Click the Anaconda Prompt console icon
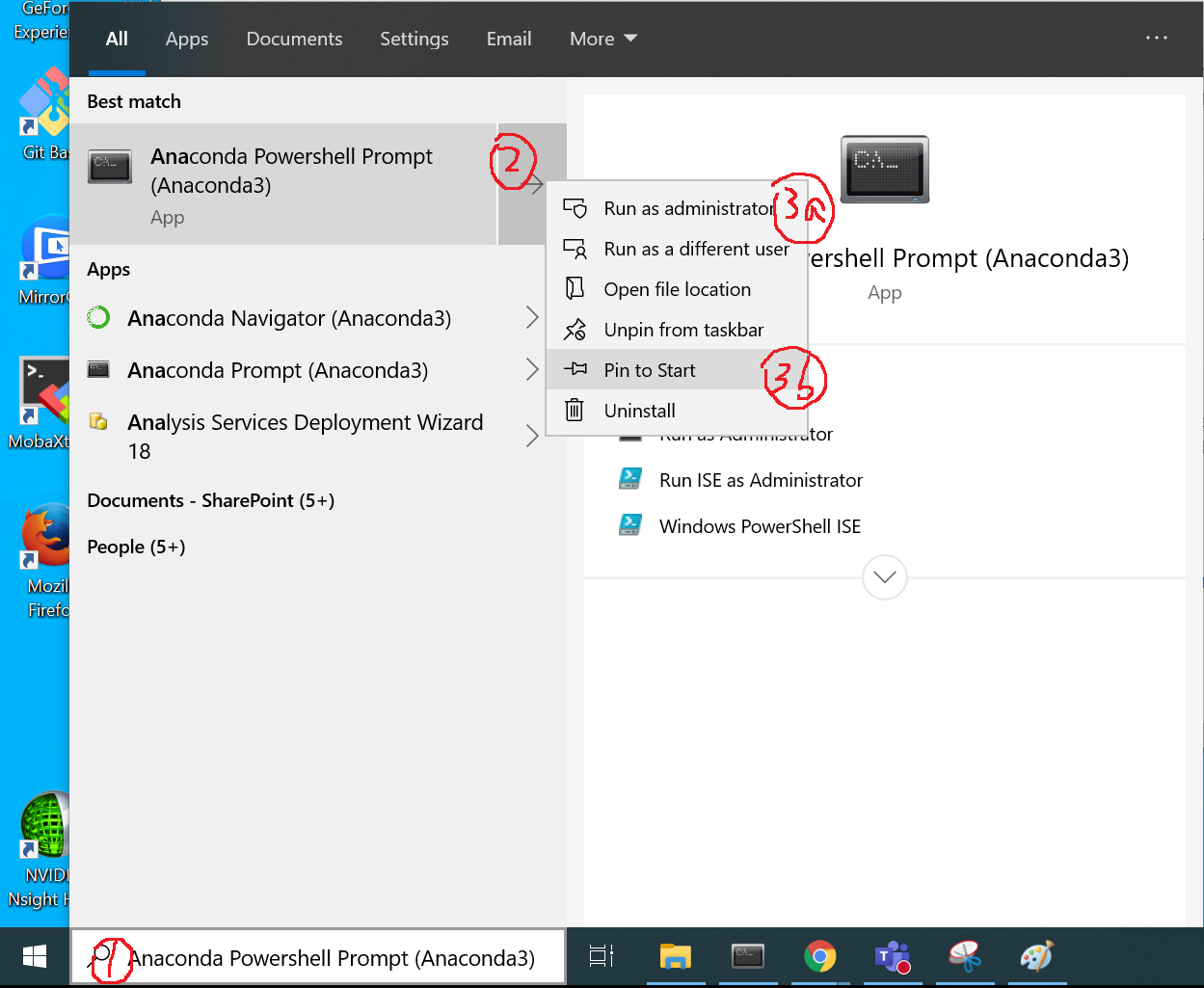The height and width of the screenshot is (988, 1204). coord(98,369)
